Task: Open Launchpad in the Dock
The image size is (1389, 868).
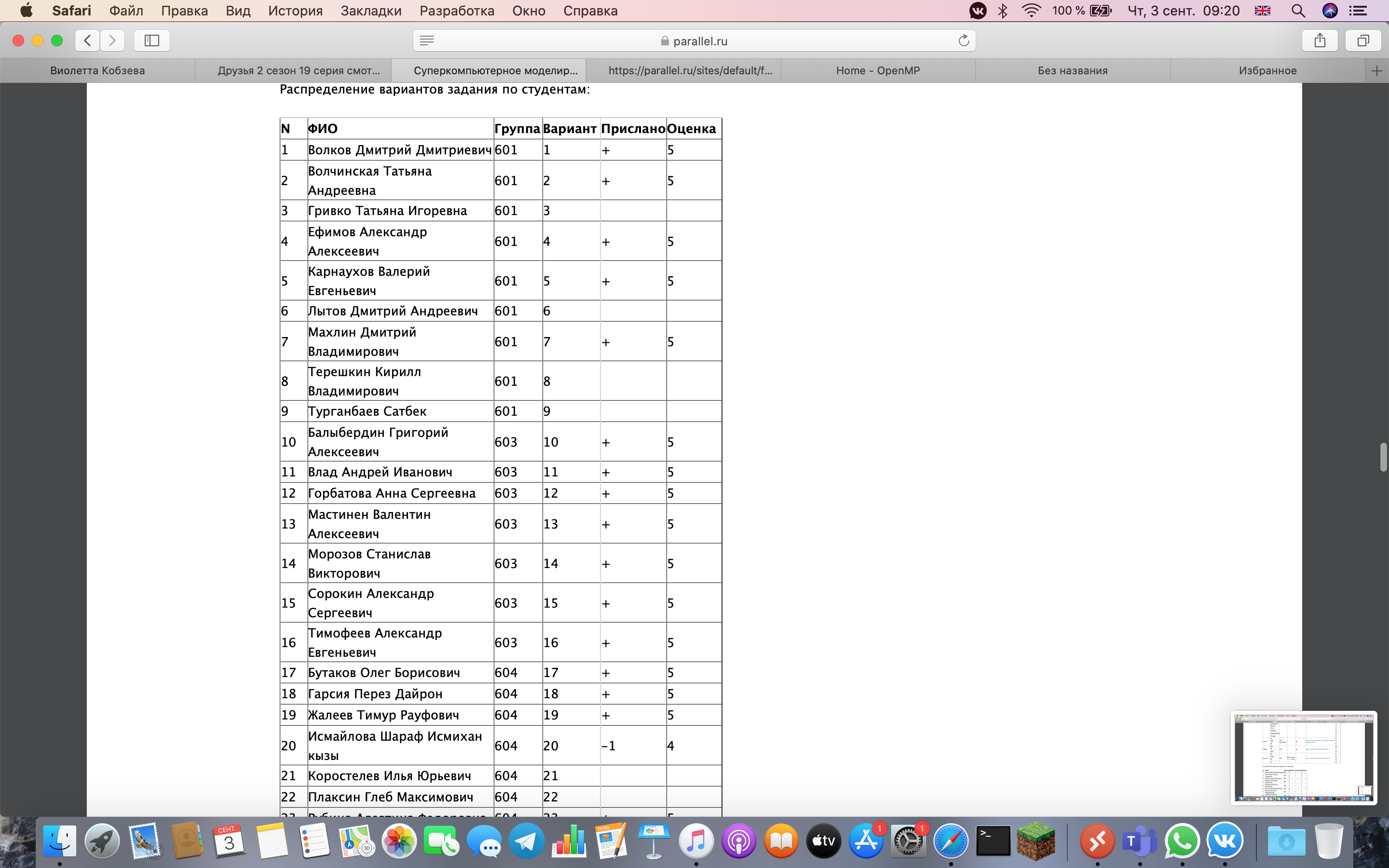Action: [x=102, y=841]
